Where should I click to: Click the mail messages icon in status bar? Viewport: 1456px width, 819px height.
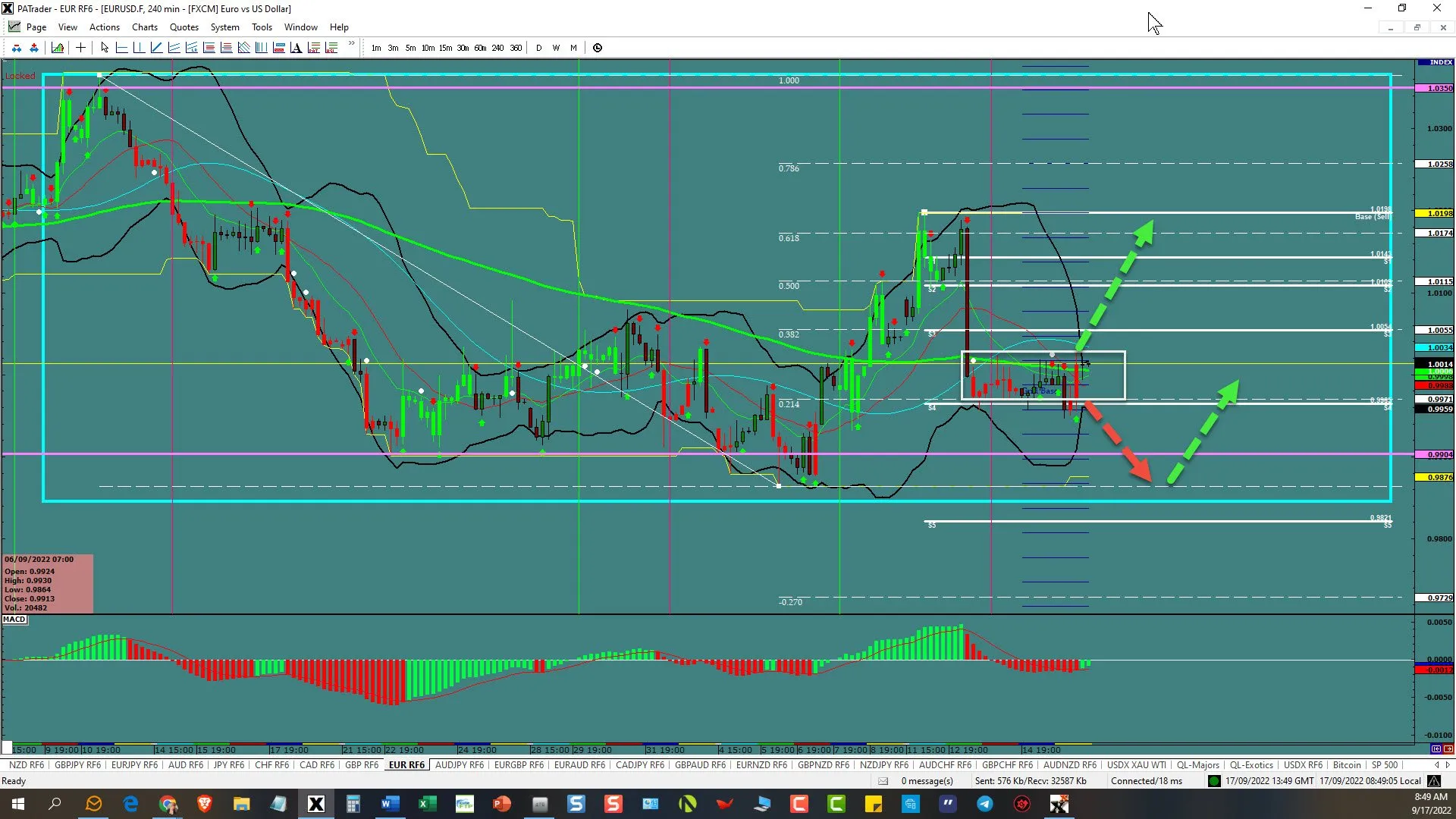883,781
